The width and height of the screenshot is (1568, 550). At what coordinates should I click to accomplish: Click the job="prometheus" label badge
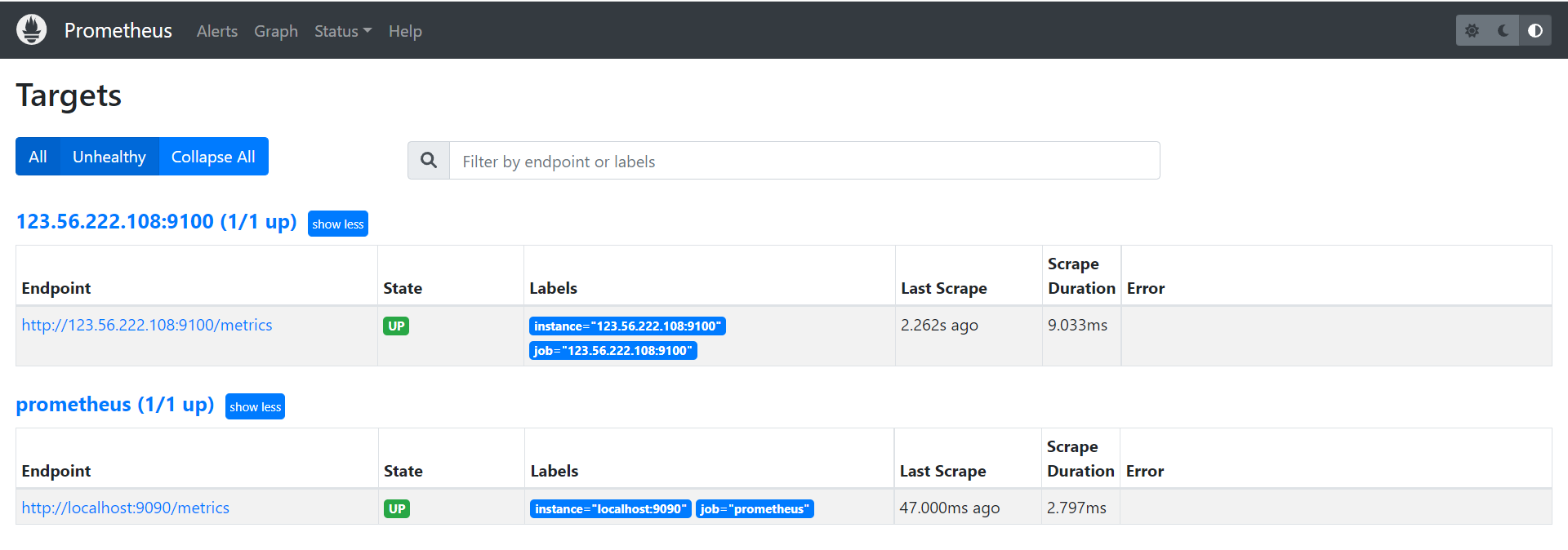click(x=755, y=509)
